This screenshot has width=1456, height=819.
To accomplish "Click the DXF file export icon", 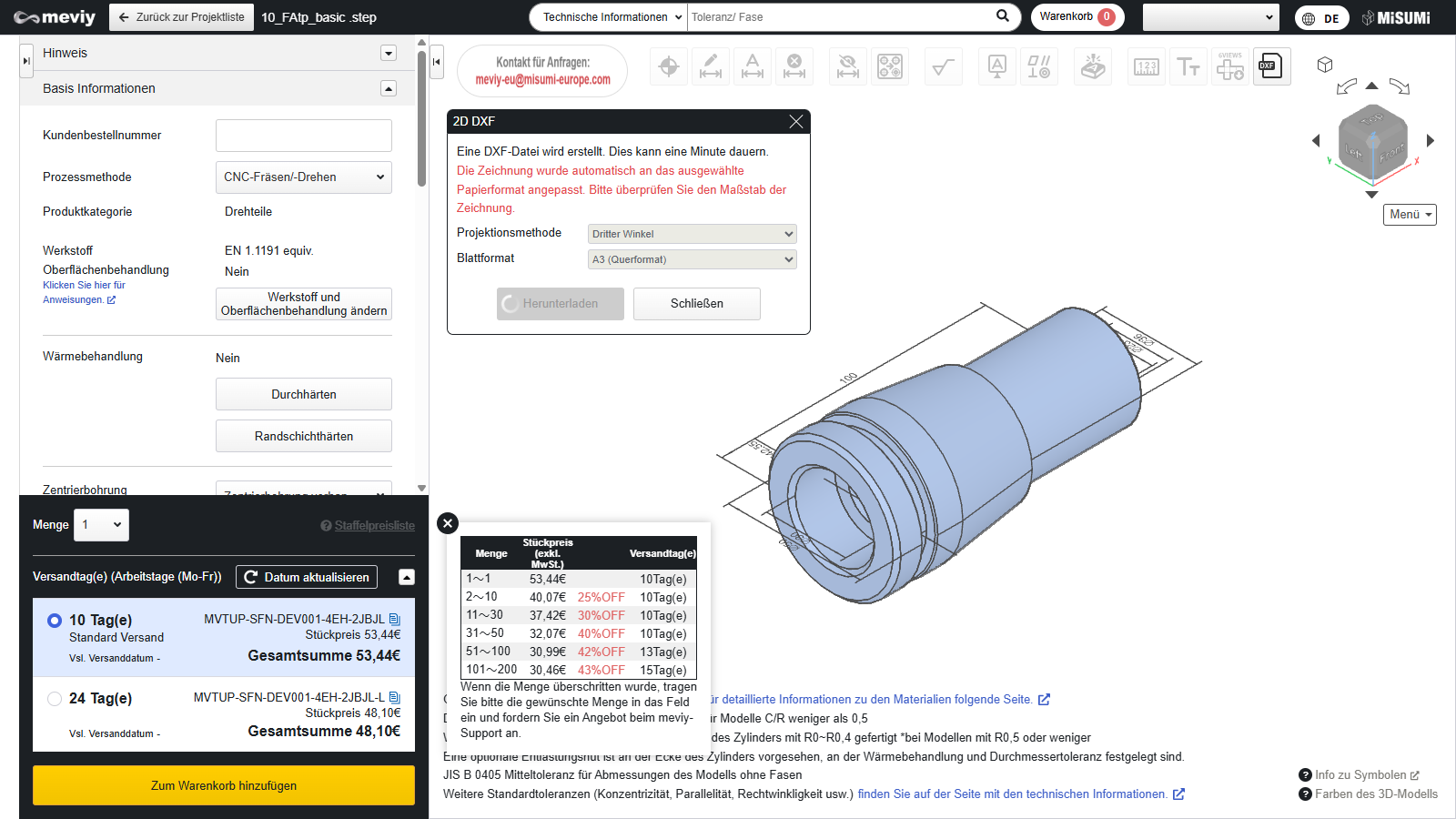I will tap(1271, 66).
